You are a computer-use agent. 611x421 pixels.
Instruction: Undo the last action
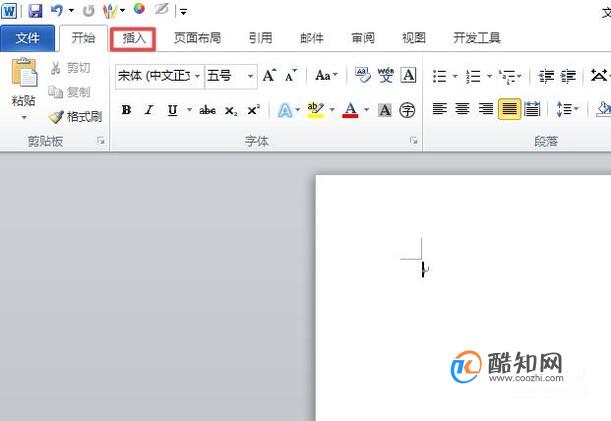tap(57, 10)
